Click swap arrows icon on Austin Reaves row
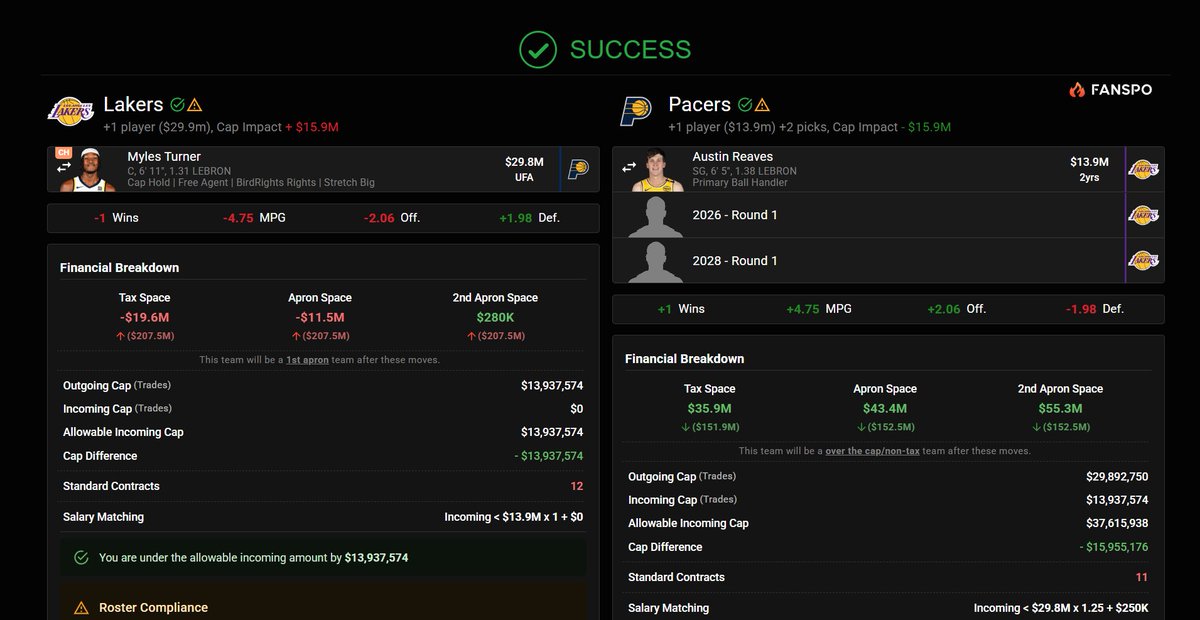 [x=629, y=168]
